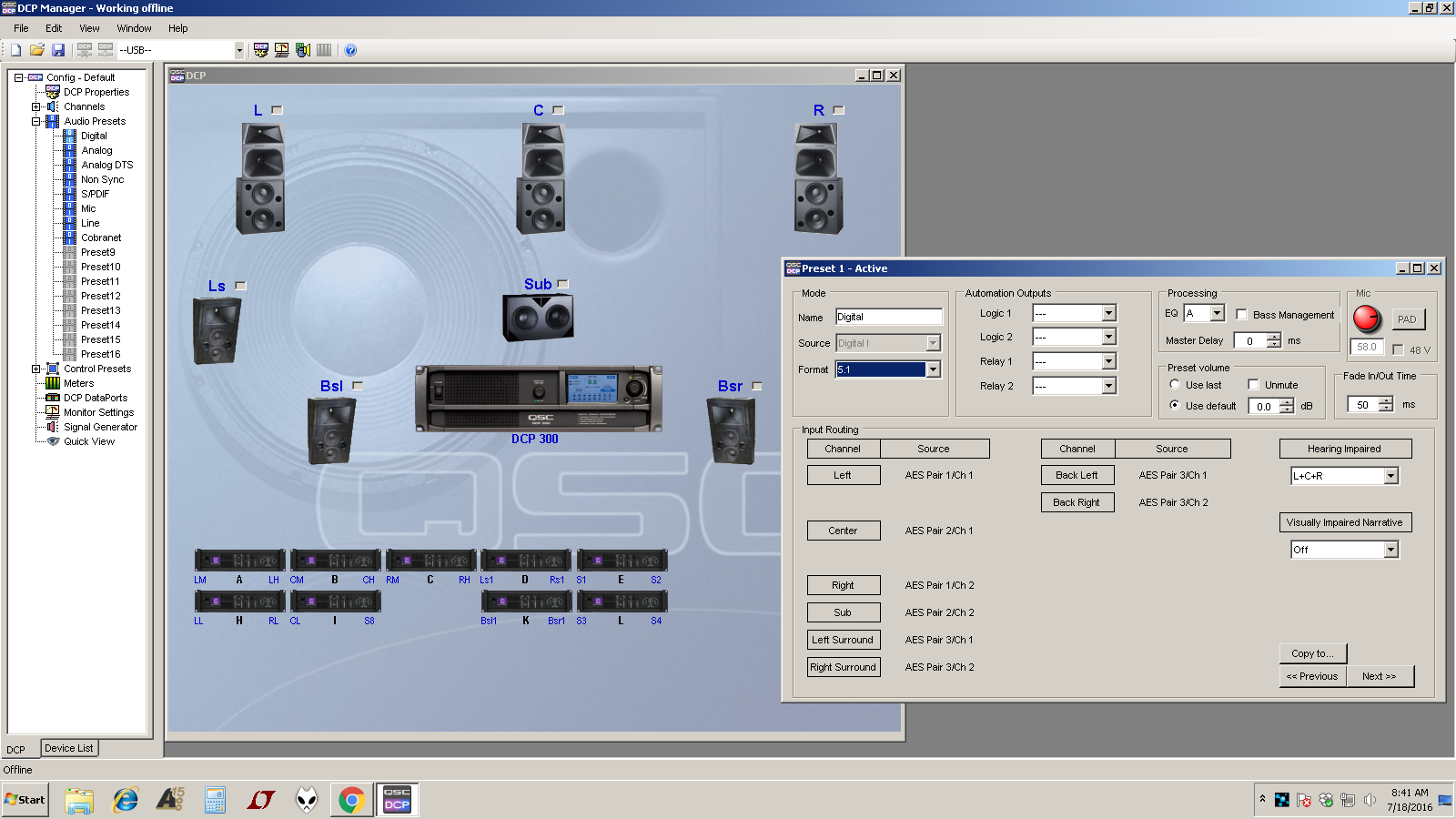Screen dimensions: 1456x819
Task: Expand the Control Presets tree node
Action: pos(36,369)
